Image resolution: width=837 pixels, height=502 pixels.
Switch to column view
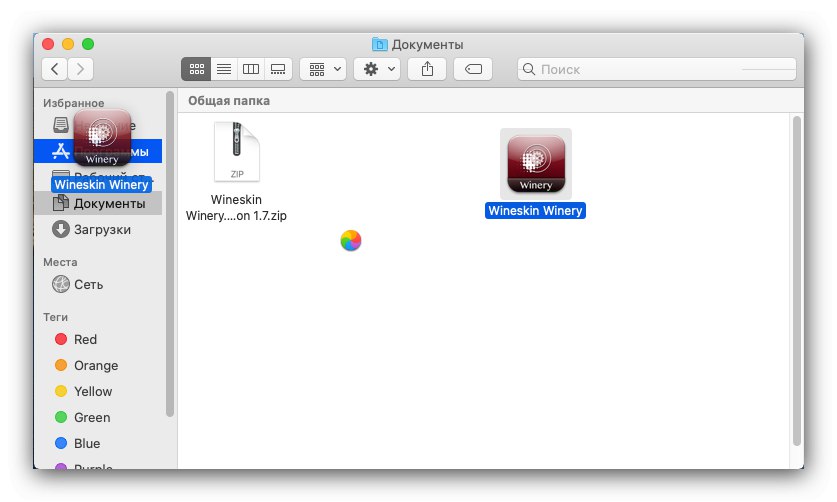pos(251,69)
